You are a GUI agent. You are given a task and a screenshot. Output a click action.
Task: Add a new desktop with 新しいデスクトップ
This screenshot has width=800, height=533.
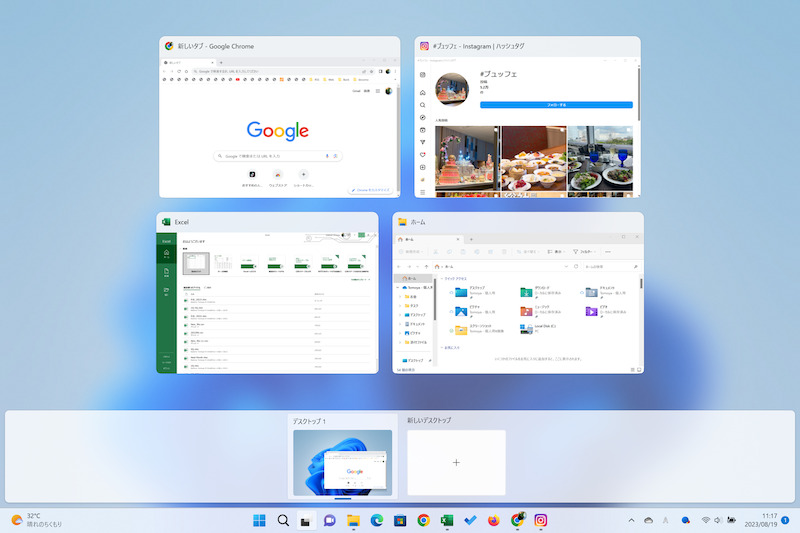(x=456, y=462)
